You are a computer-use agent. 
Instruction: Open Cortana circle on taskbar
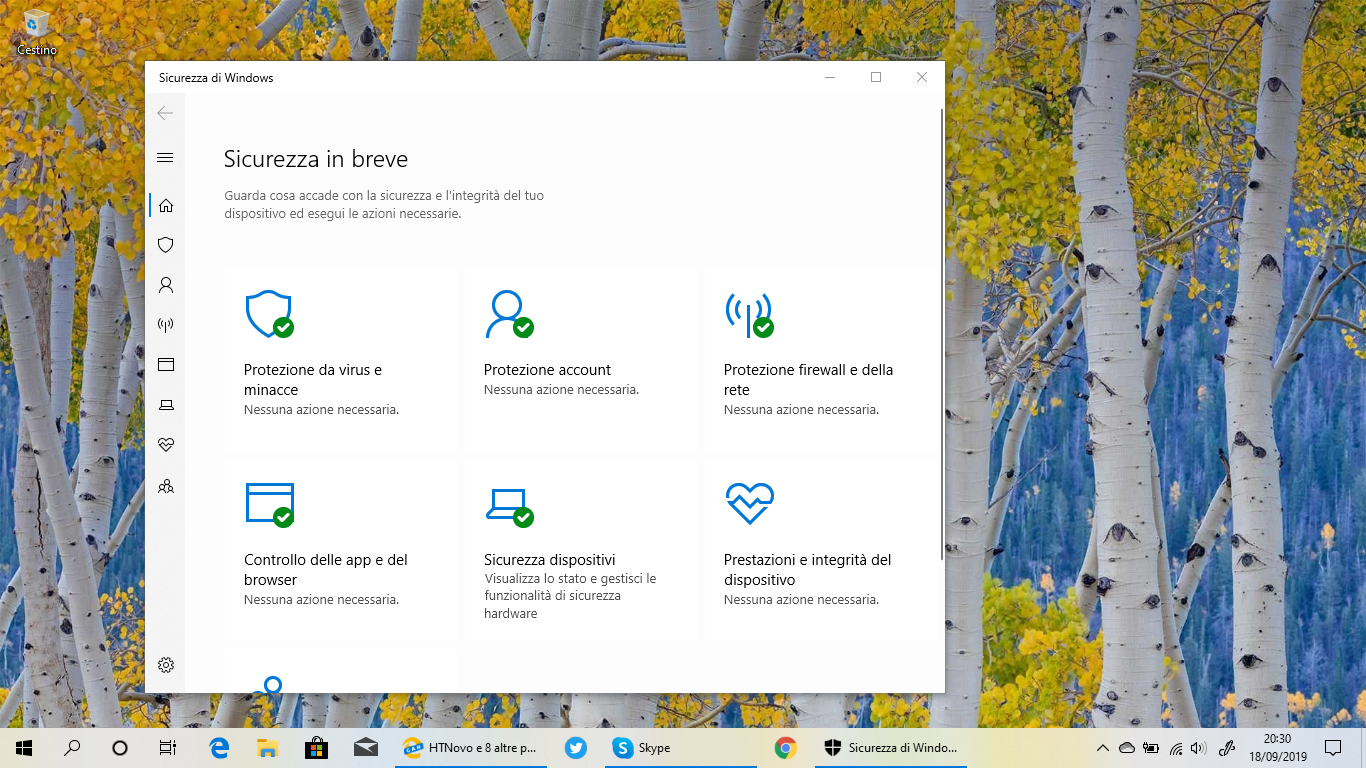[x=120, y=747]
